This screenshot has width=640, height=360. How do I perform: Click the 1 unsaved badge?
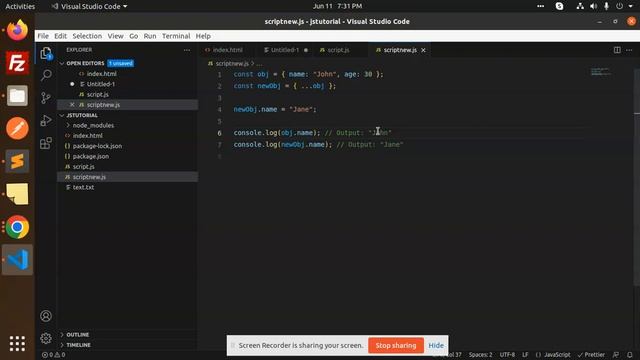click(121, 63)
